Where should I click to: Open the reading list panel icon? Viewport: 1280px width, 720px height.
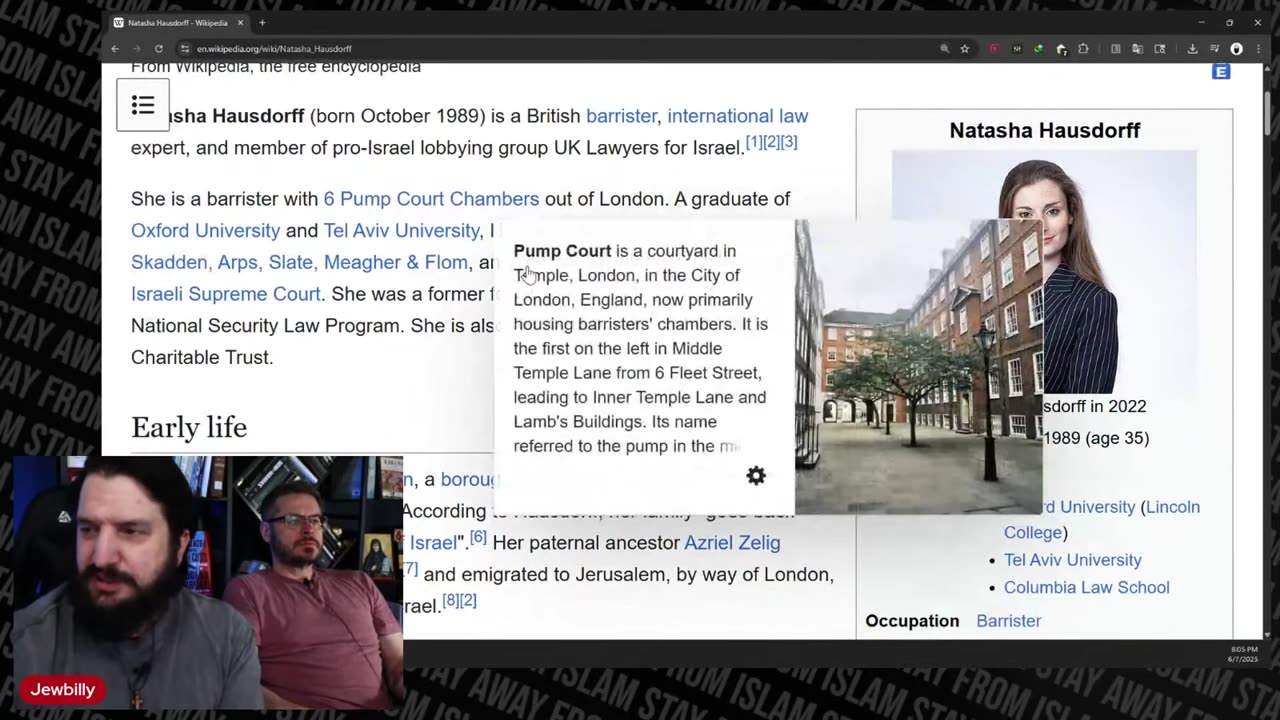(x=1115, y=48)
